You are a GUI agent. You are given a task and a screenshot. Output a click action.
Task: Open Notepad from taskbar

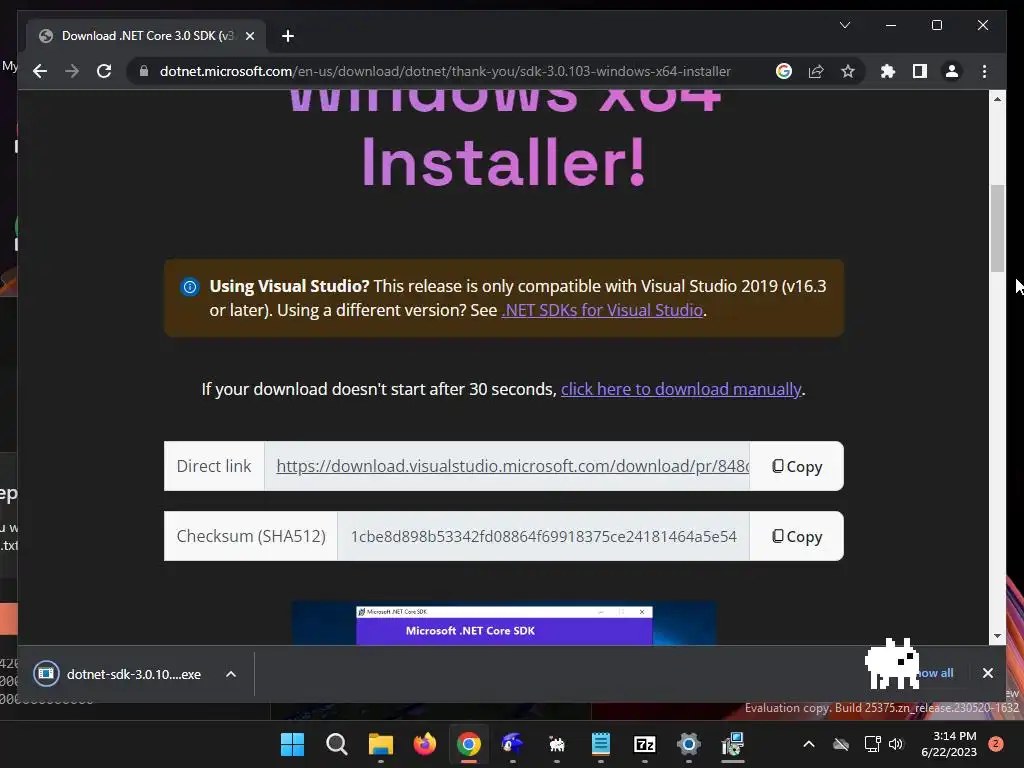(x=601, y=744)
